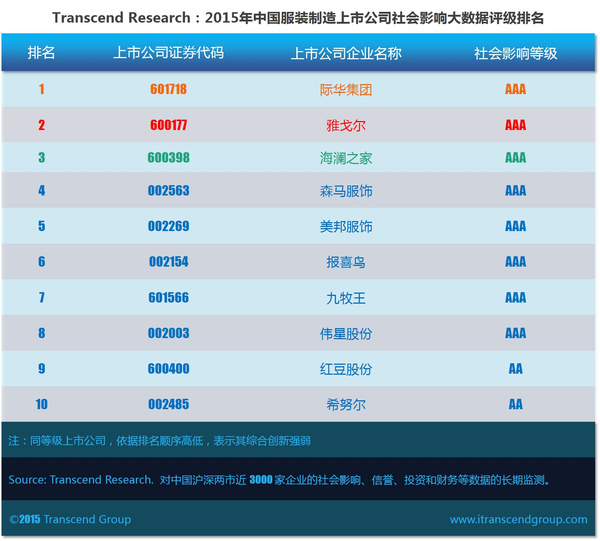Screen dimensions: 600x541
Task: Click the AAA rating of 森马服饰
Action: point(515,190)
